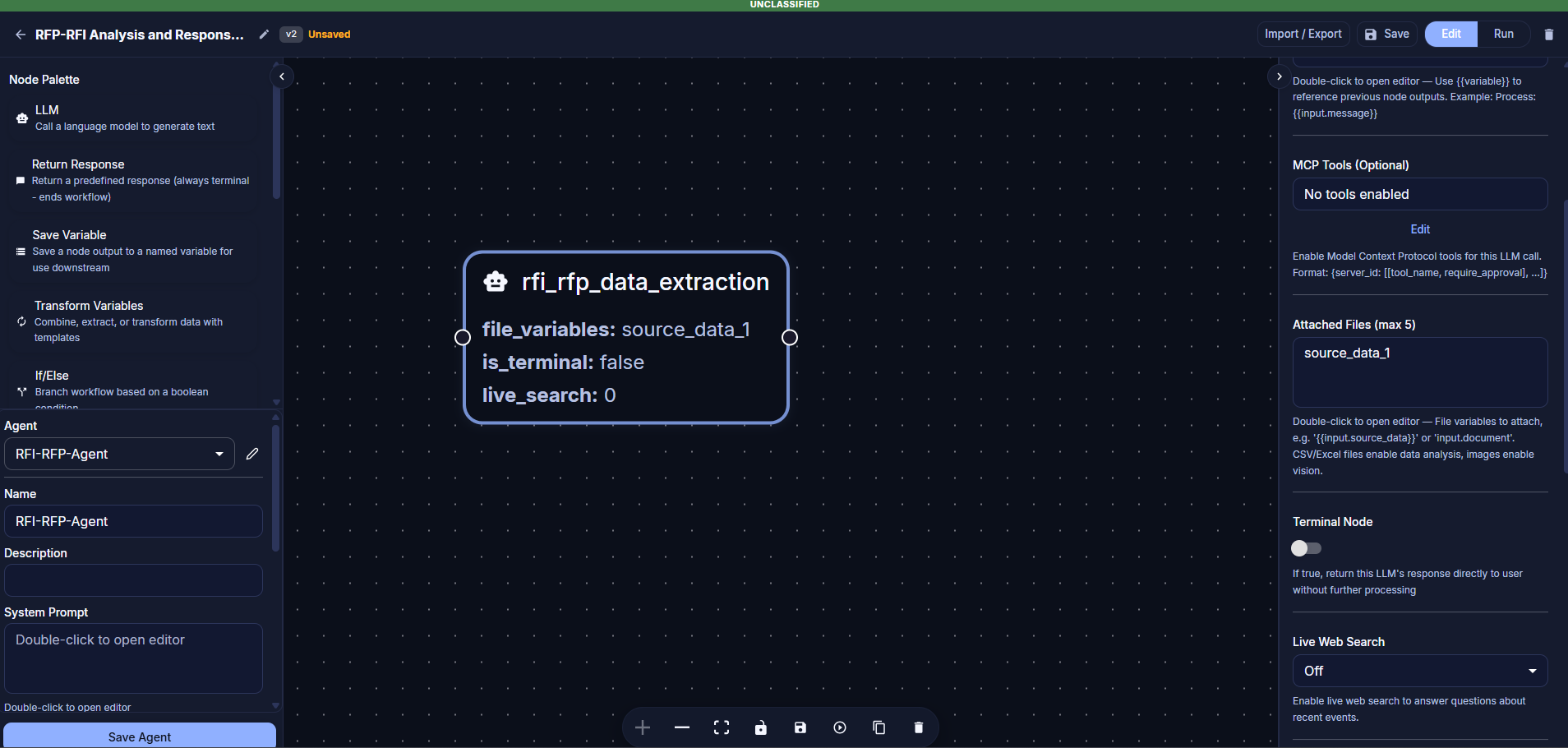This screenshot has width=1568, height=748.
Task: Click the right panel vertical scrollbar
Action: (1565, 337)
